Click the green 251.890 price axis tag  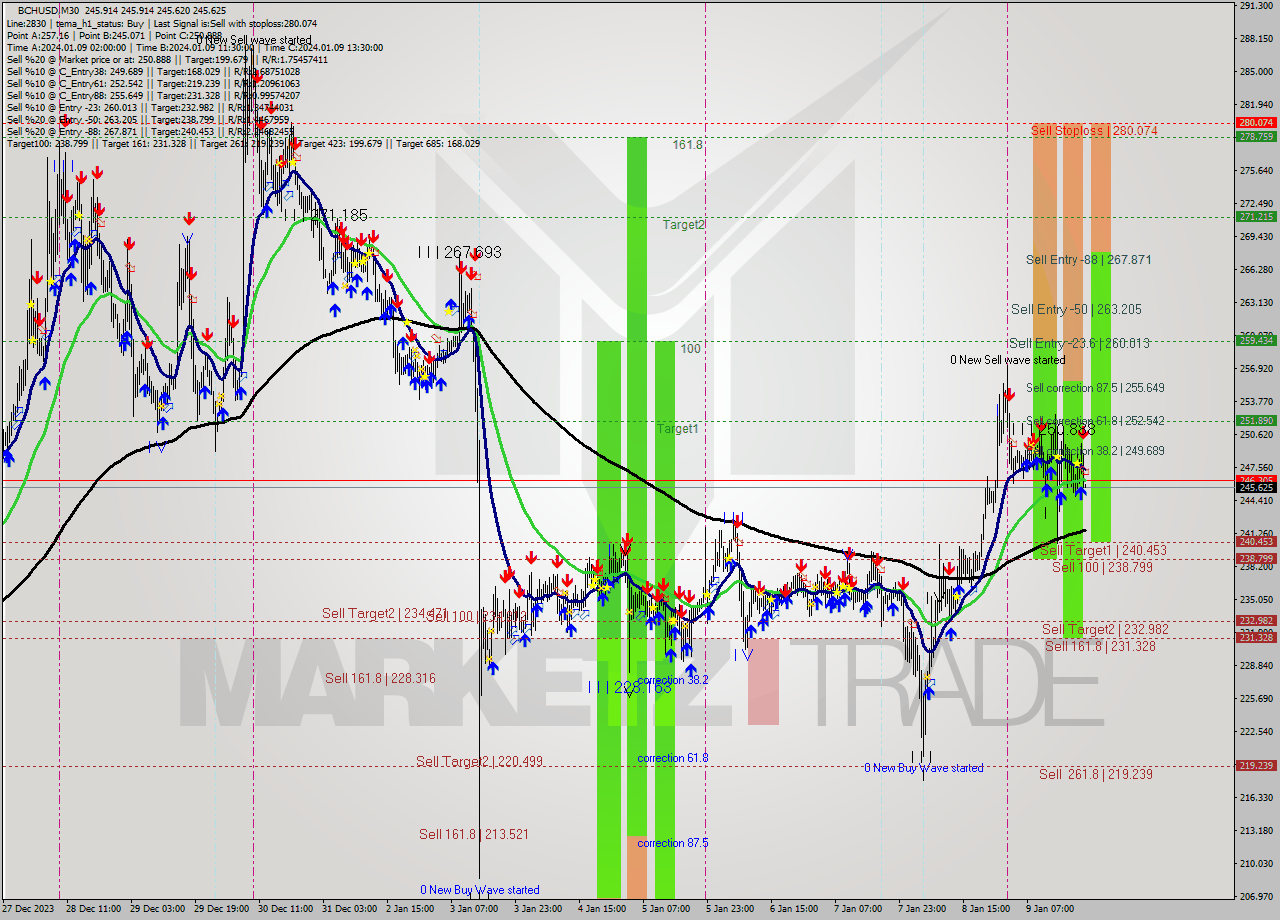coord(1255,421)
